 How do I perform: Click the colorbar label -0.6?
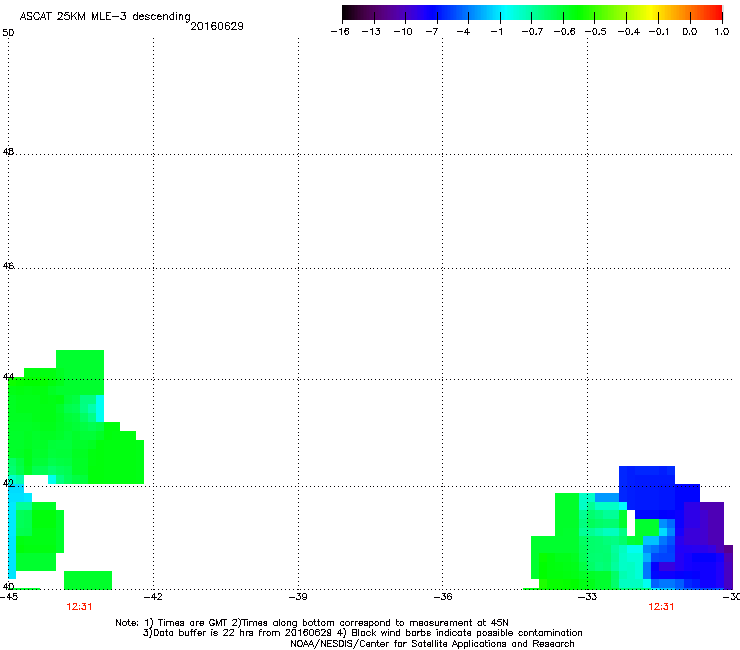coord(564,32)
